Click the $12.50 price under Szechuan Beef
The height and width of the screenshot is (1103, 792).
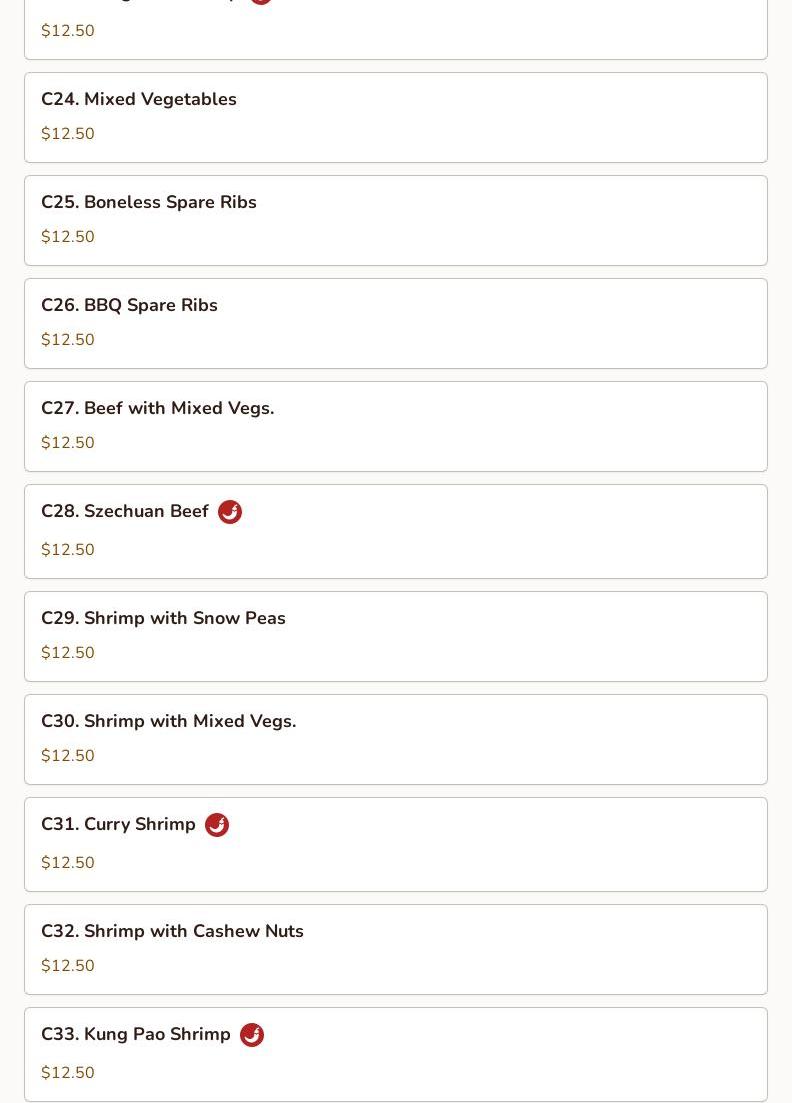[x=68, y=549]
